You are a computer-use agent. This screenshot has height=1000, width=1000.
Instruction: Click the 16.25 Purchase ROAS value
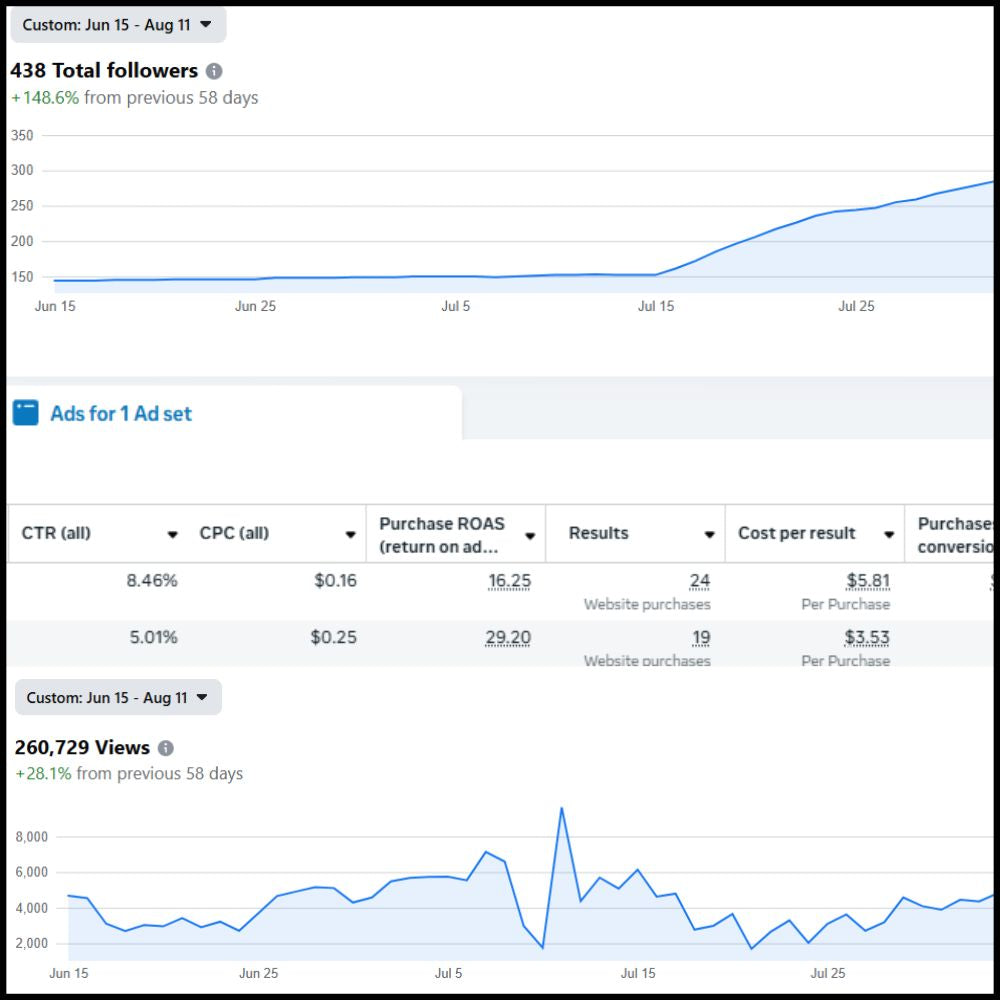508,581
